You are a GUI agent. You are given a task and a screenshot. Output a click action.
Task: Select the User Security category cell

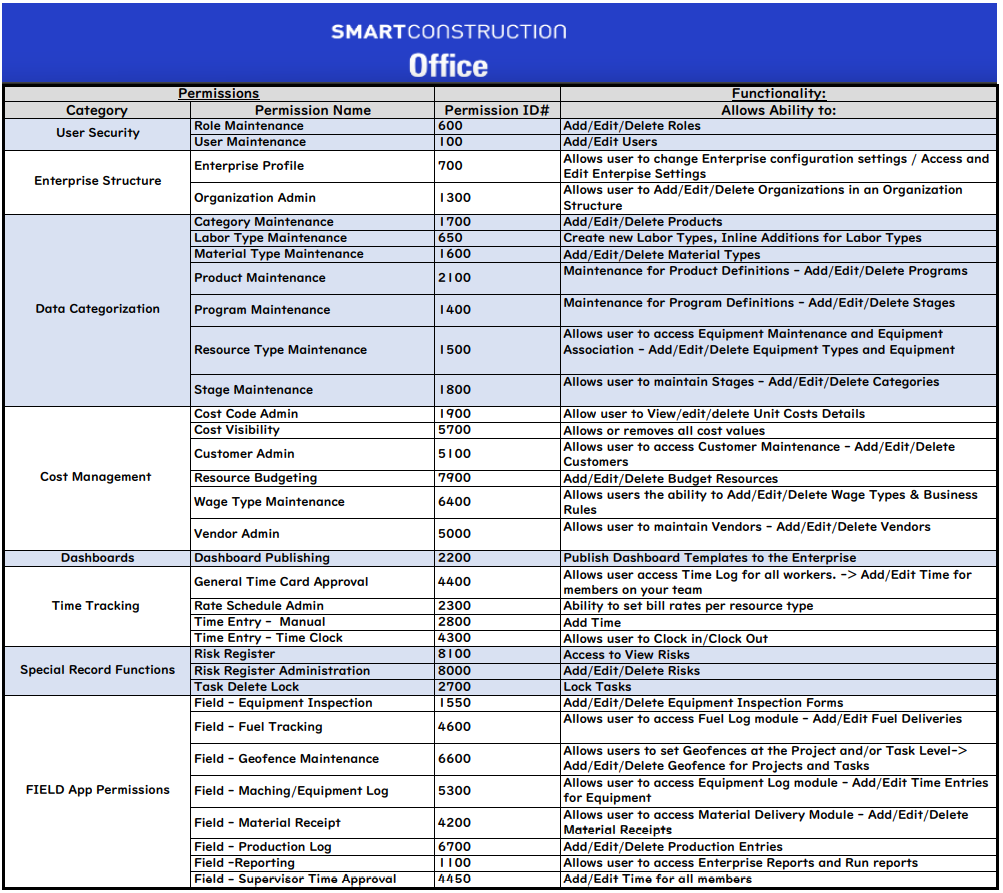pos(97,133)
